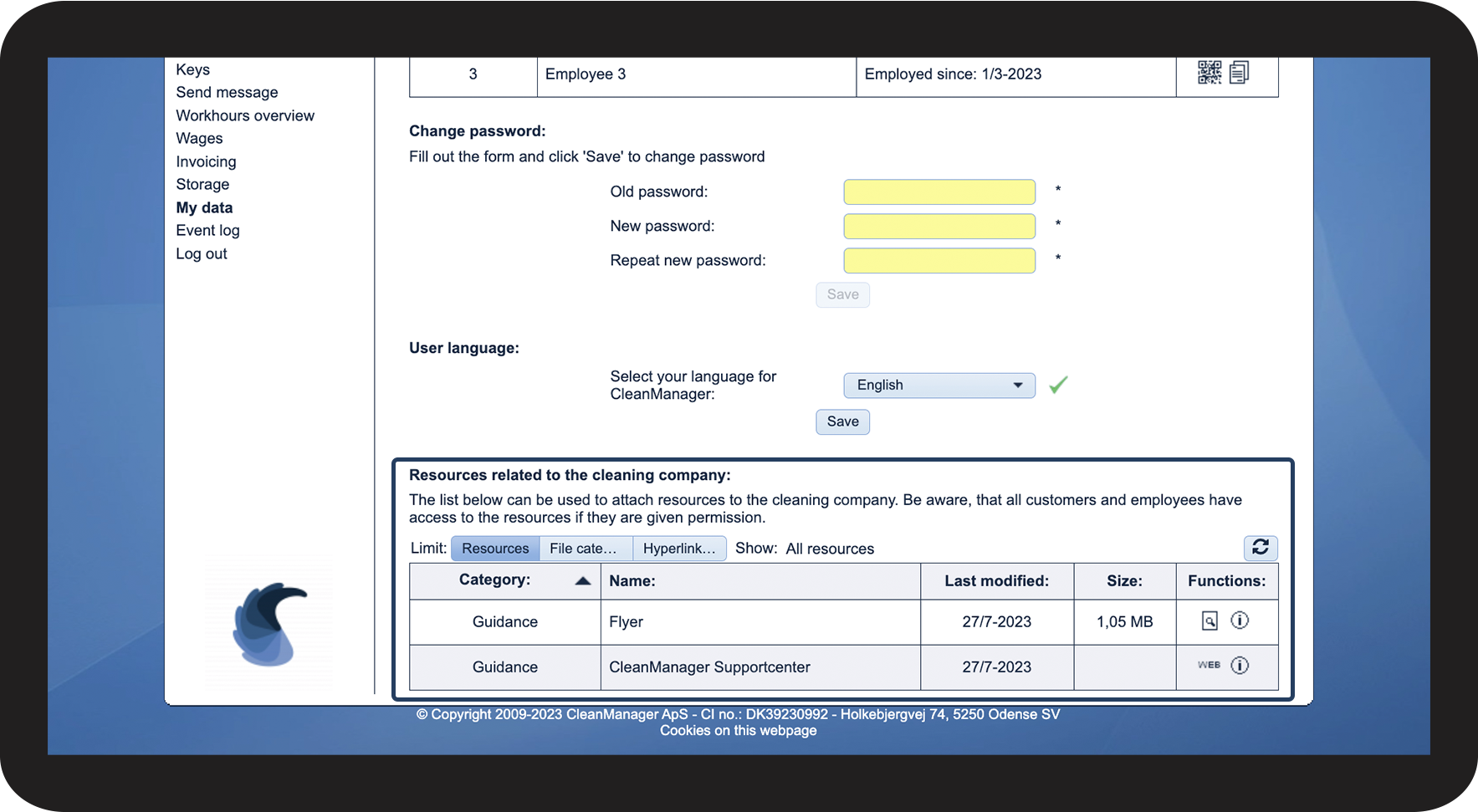Toggle the Hyperlinks limit filter
Screen dimensions: 1478x812
(x=678, y=549)
